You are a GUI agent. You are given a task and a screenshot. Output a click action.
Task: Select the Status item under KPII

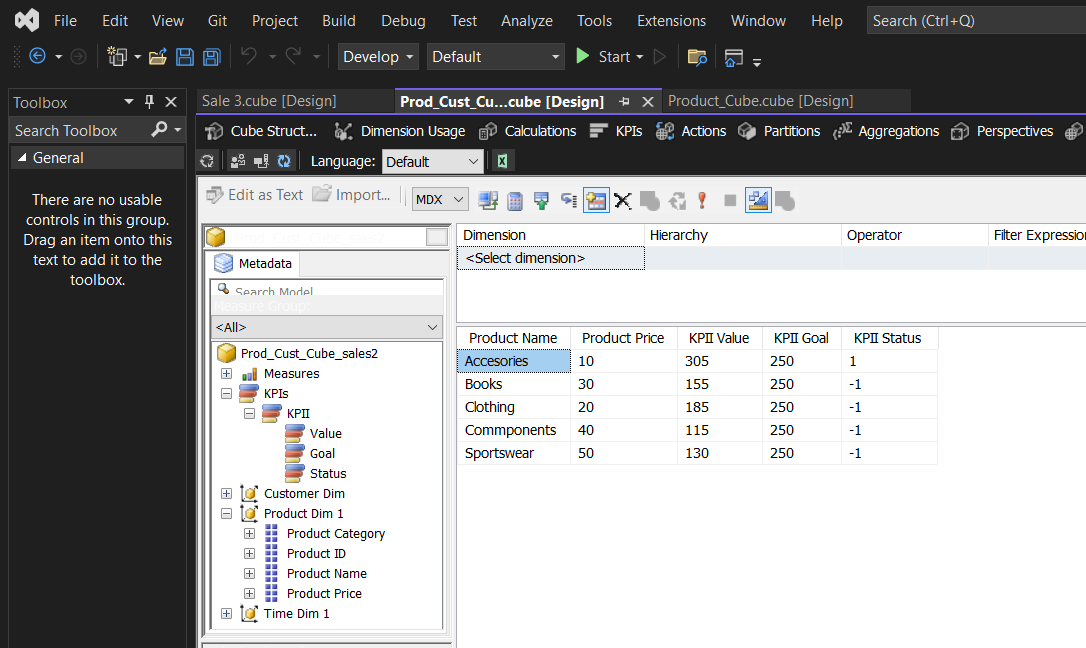point(328,474)
